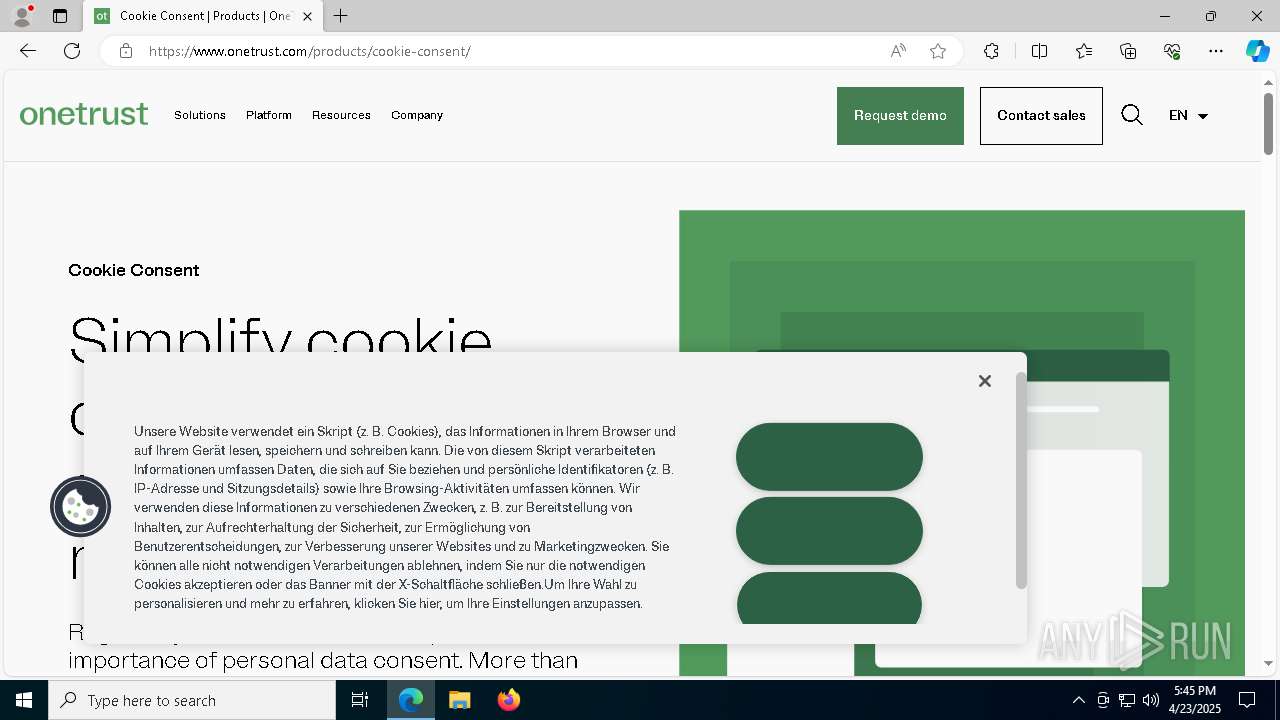Open the Resources menu

coord(341,115)
